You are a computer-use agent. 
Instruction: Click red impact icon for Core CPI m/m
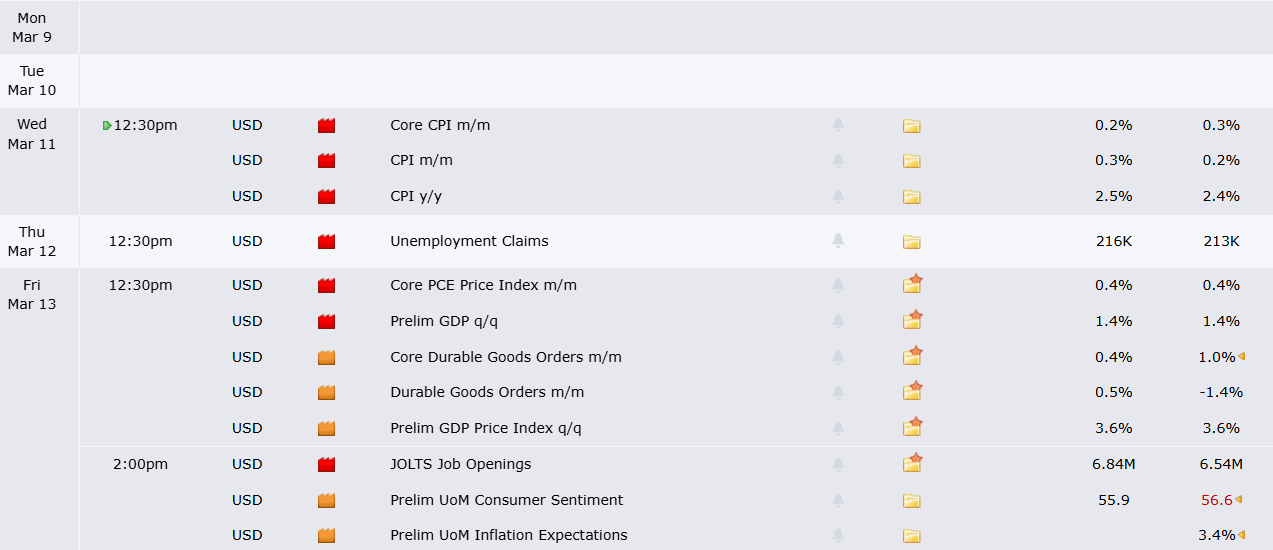click(326, 126)
